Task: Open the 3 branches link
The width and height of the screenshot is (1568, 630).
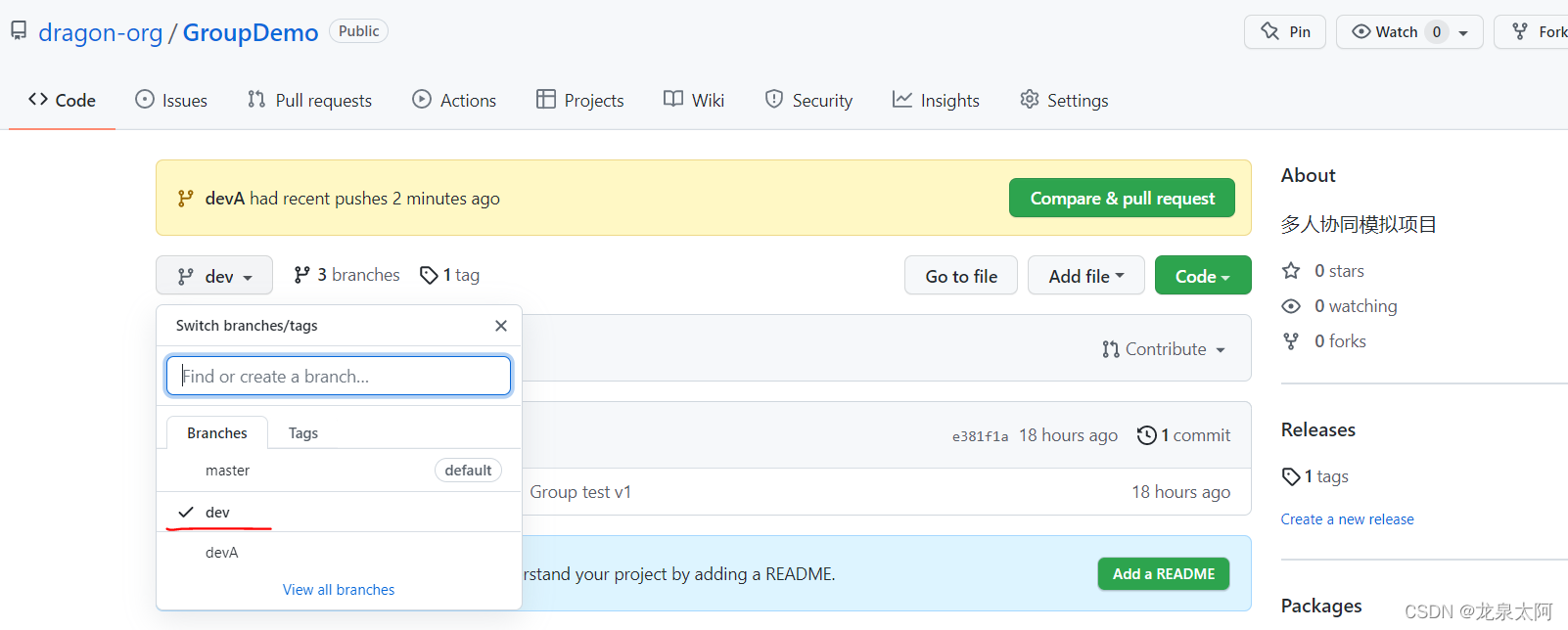Action: [x=346, y=275]
